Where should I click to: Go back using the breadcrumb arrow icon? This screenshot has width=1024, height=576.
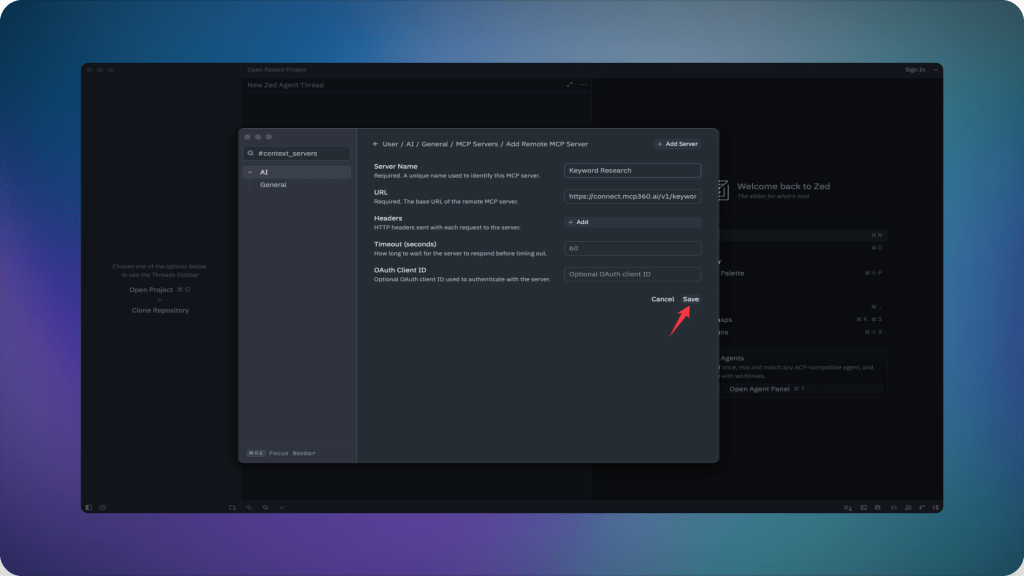(x=376, y=144)
